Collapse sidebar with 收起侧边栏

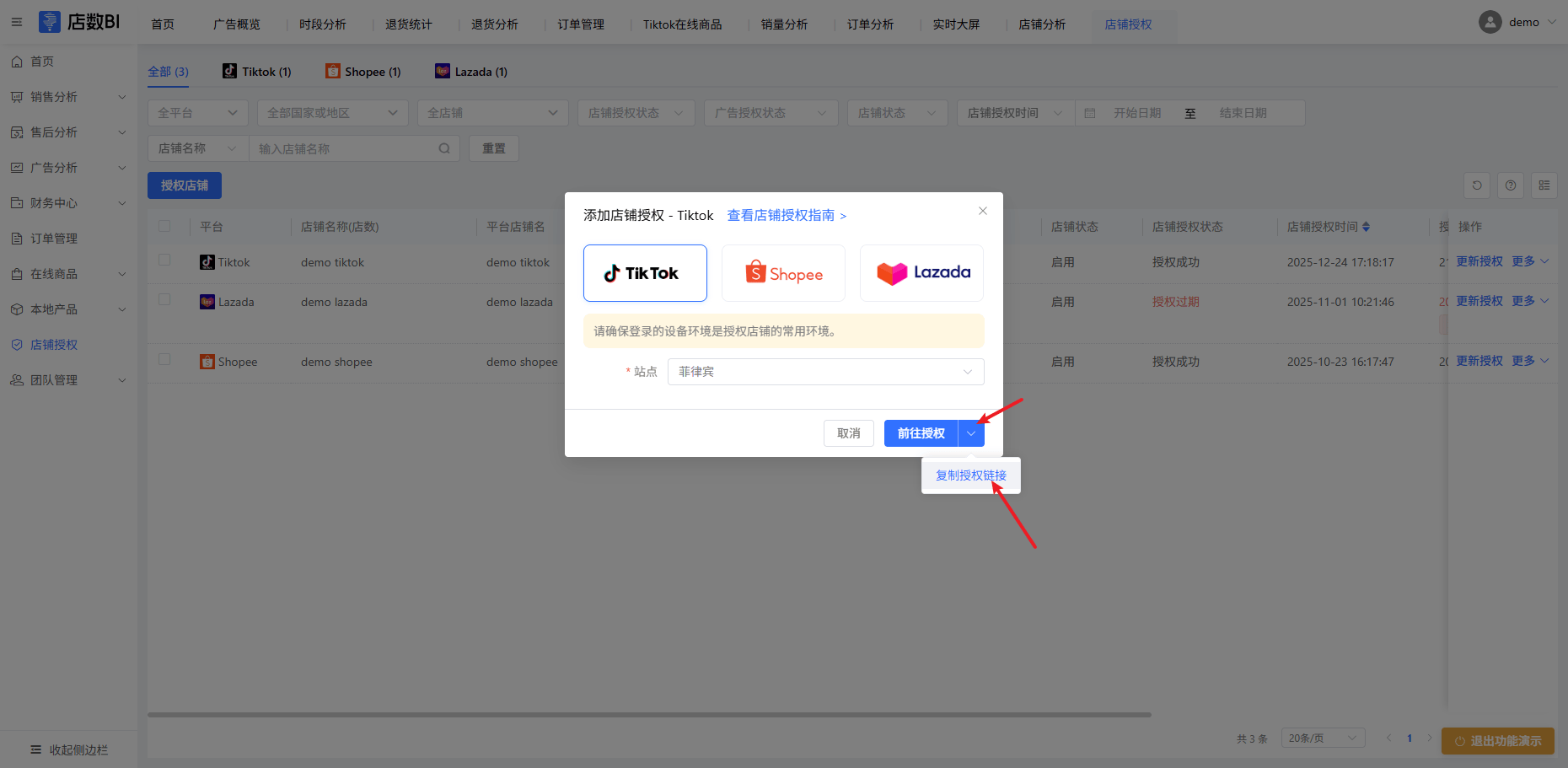[68, 749]
